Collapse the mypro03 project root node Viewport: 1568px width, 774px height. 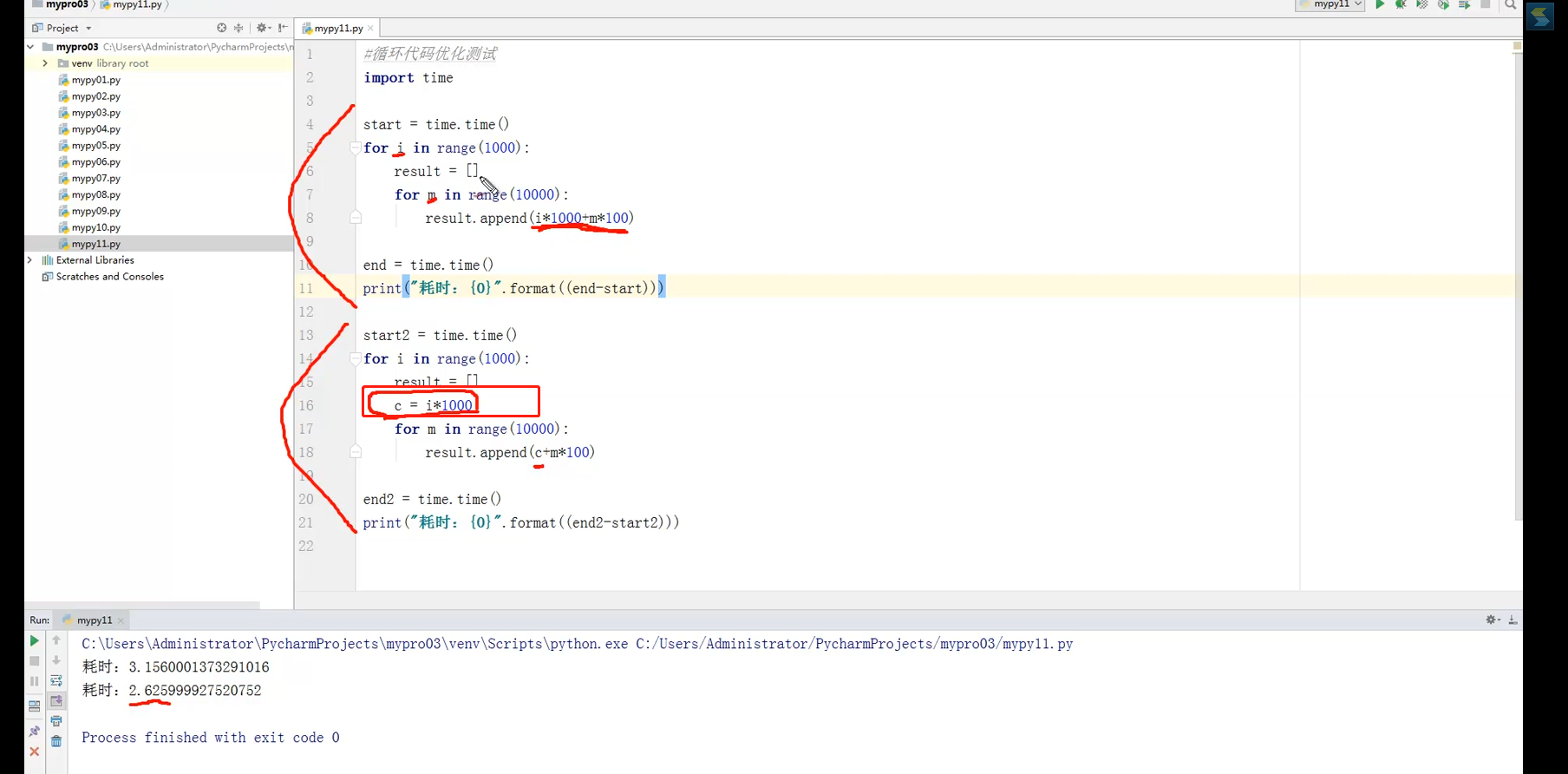pyautogui.click(x=31, y=47)
